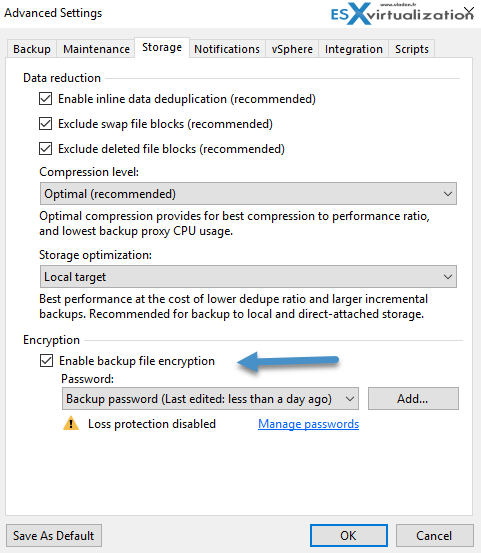The width and height of the screenshot is (481, 553).
Task: Open the Manage passwords link
Action: coord(309,424)
